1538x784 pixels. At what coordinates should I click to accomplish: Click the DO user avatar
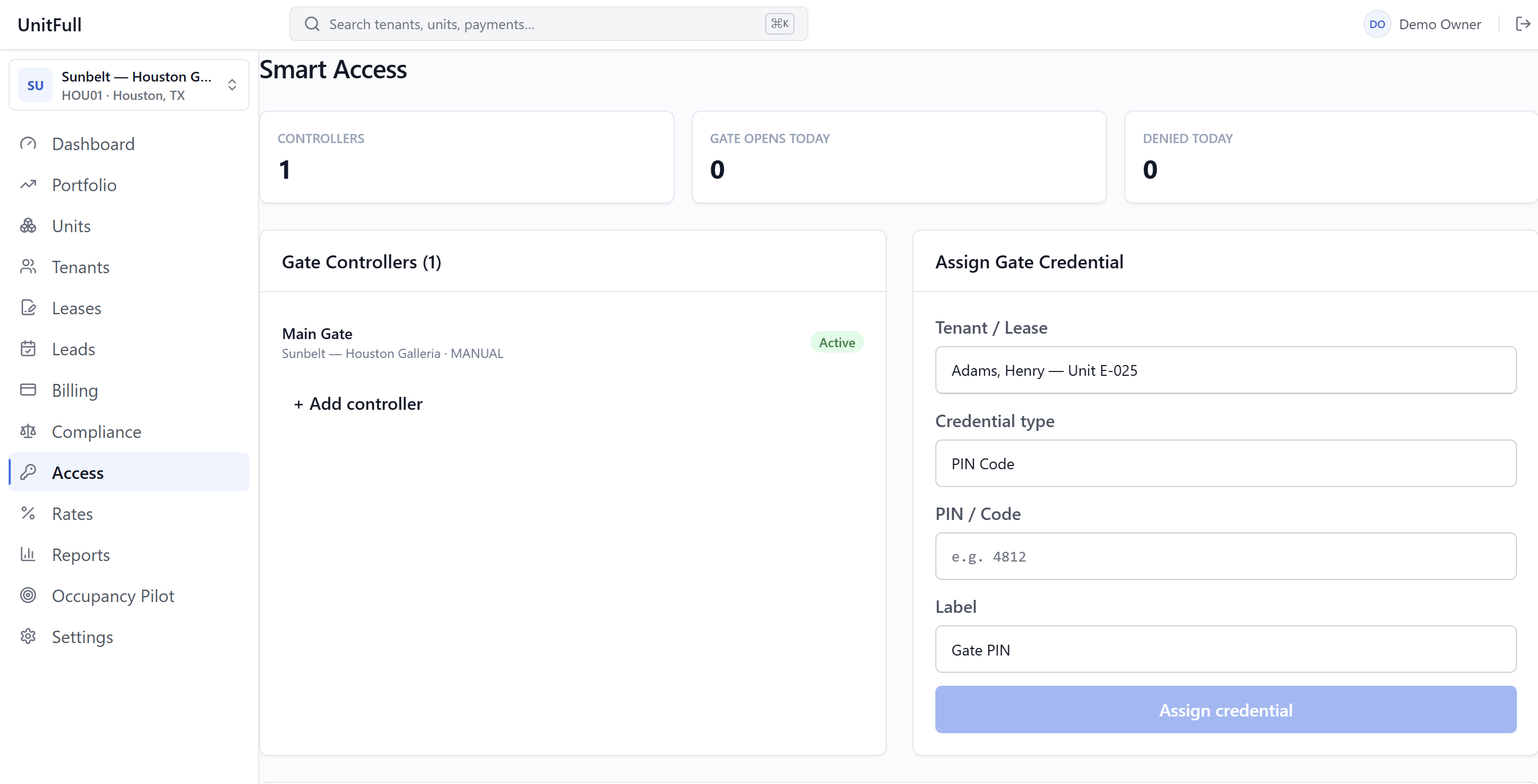click(1377, 24)
